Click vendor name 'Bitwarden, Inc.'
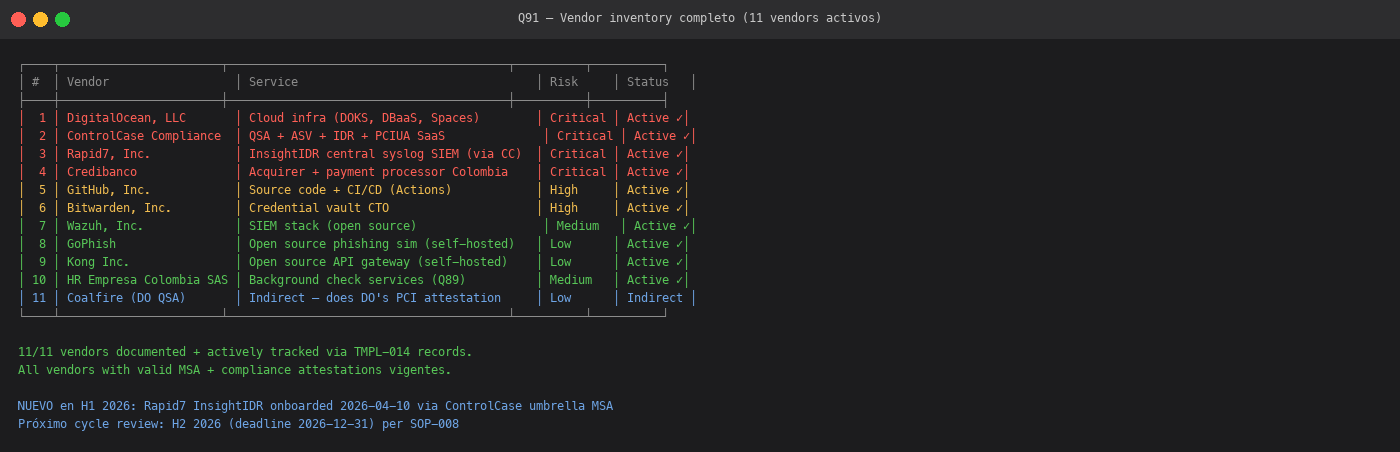The width and height of the screenshot is (1400, 452). (119, 208)
